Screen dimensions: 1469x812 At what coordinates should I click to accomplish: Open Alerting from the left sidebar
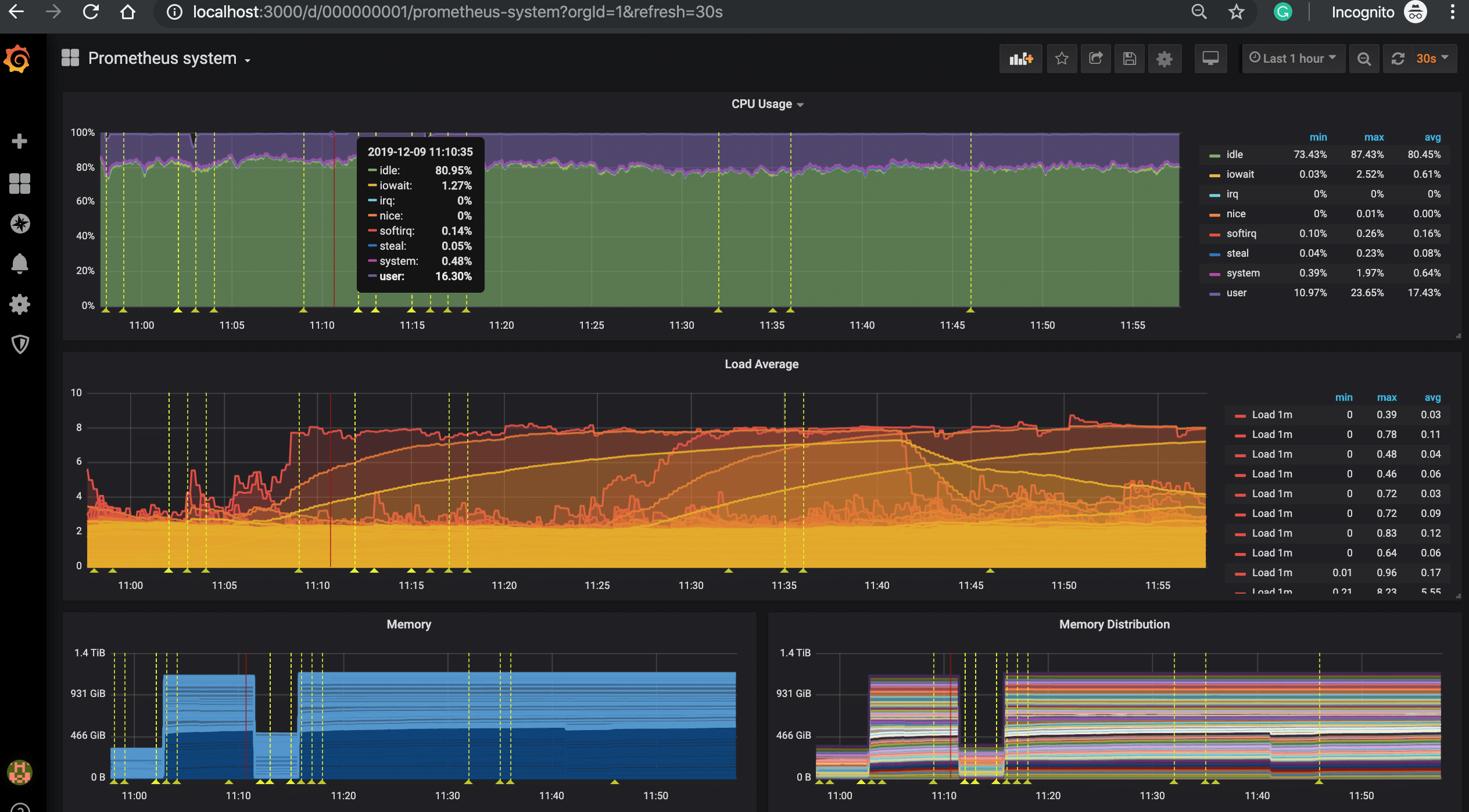pos(20,263)
